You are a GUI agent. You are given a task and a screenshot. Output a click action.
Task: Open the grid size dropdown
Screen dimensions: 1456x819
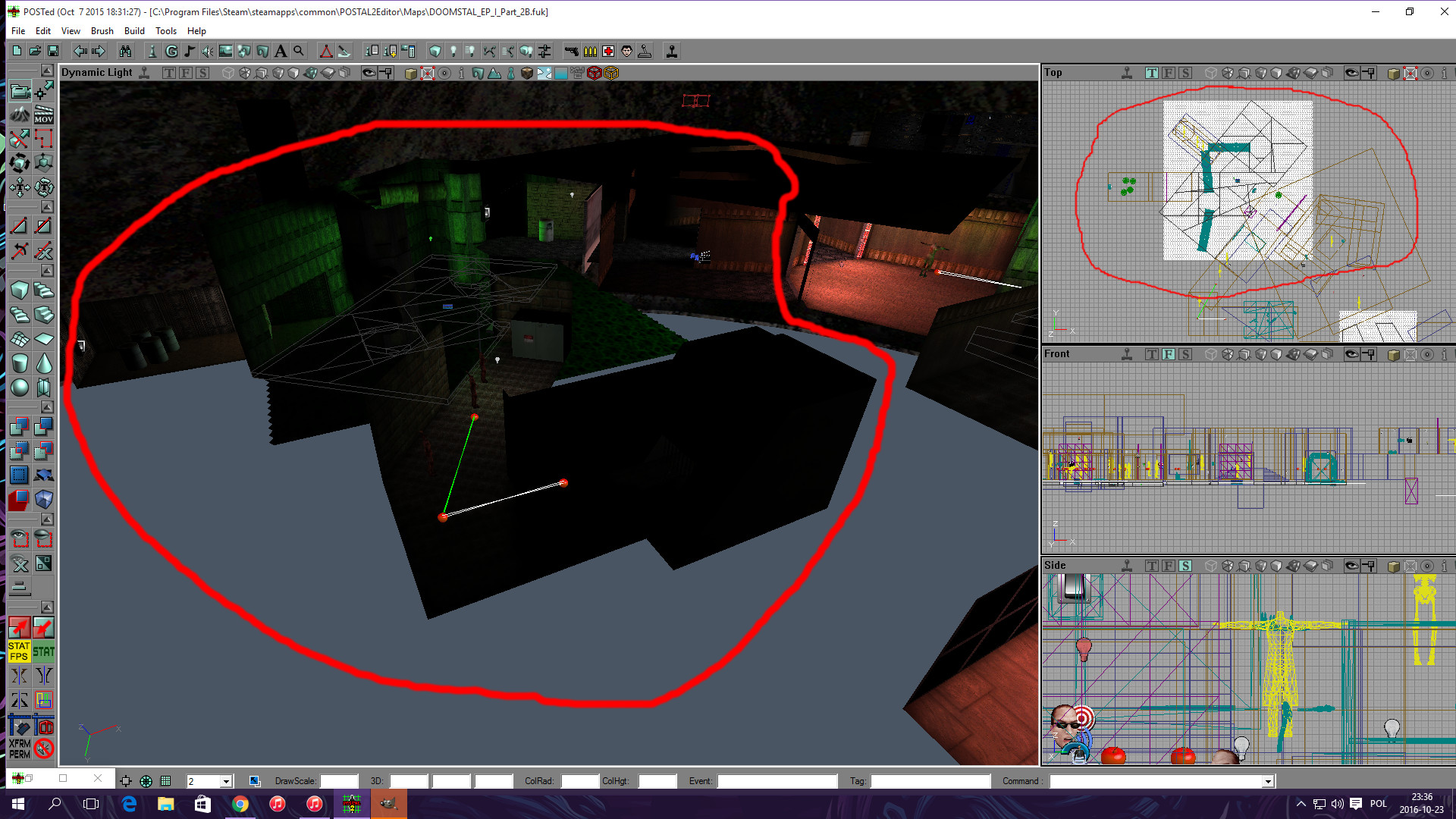(226, 781)
